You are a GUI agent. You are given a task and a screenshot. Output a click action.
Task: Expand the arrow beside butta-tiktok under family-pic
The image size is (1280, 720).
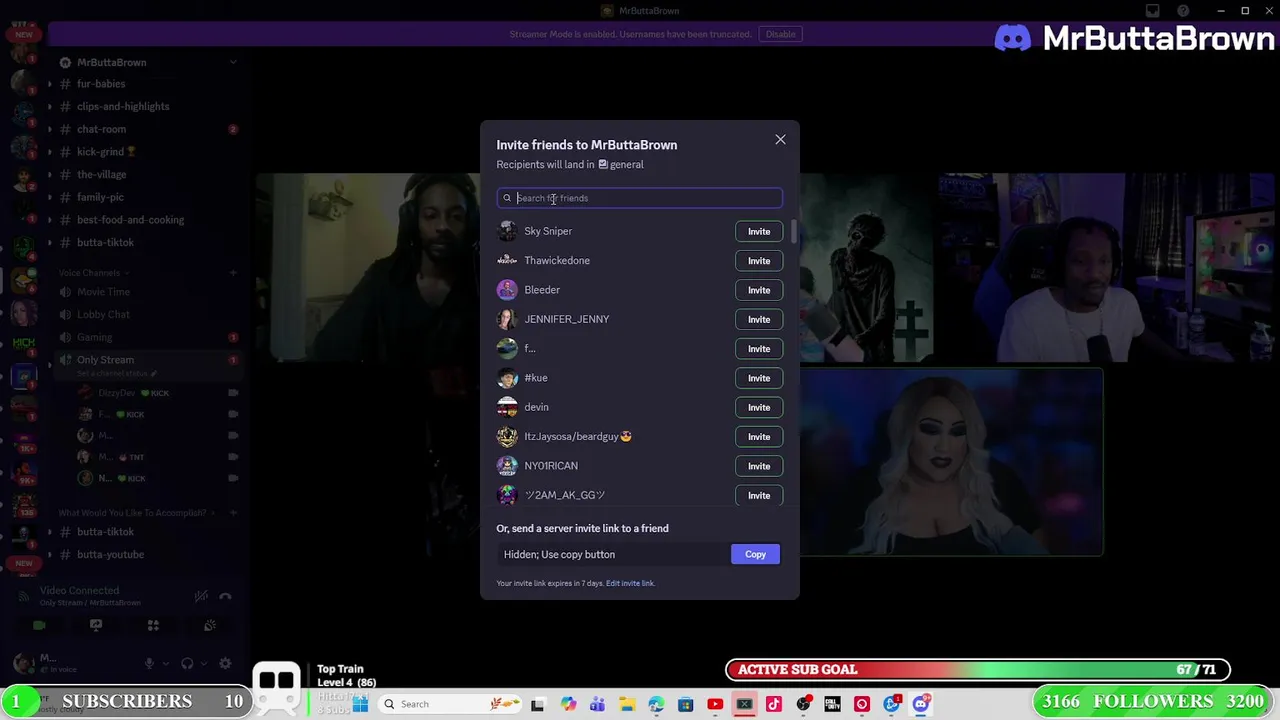[x=49, y=243]
